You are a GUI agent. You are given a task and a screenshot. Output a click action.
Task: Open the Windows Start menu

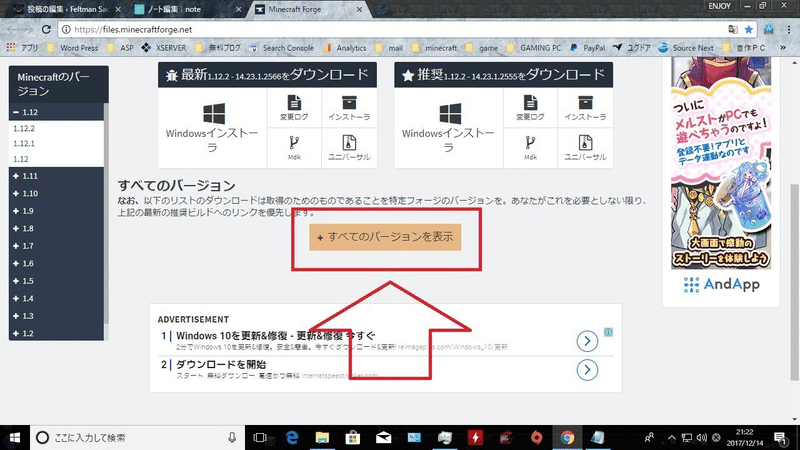tap(15, 438)
